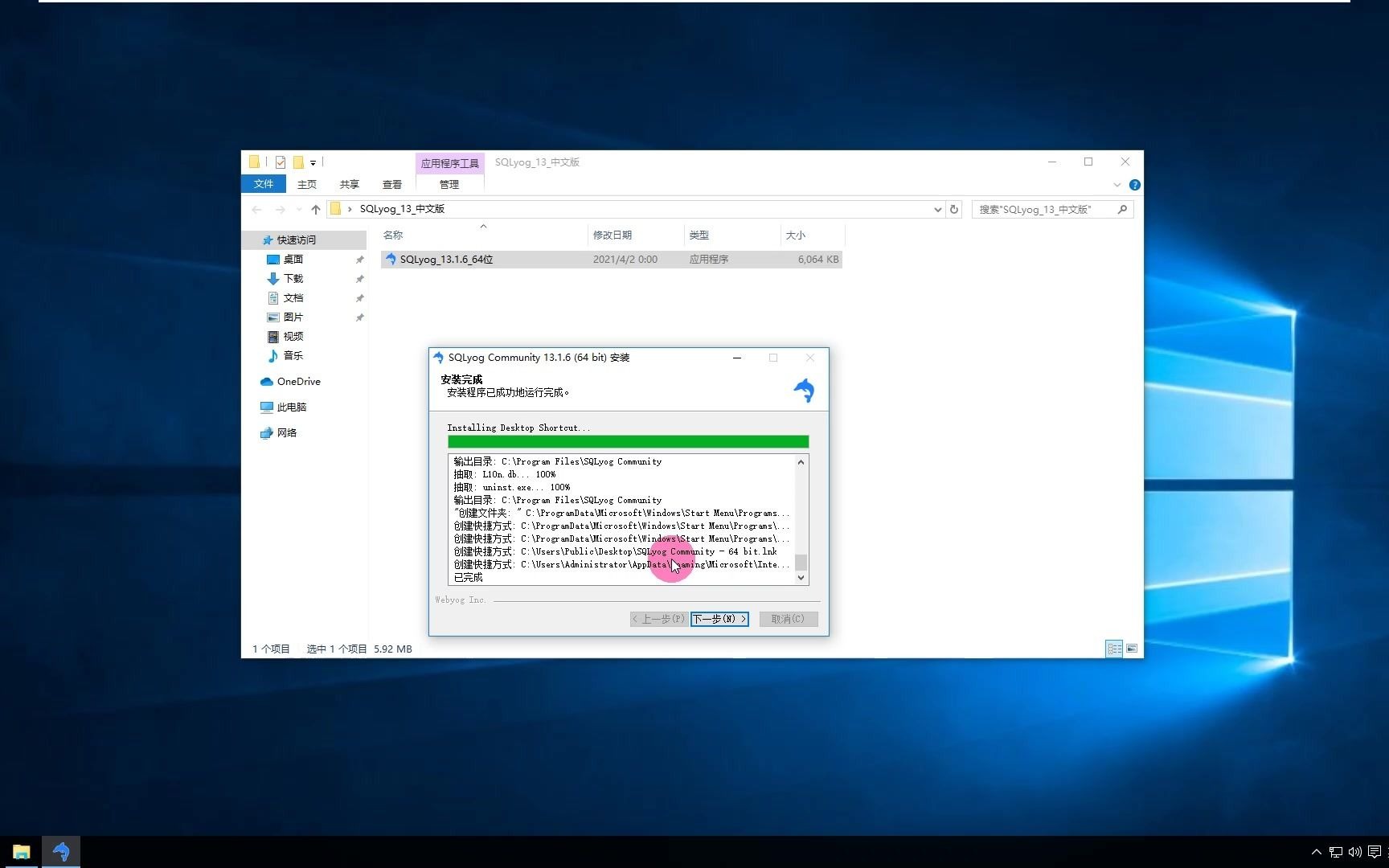The image size is (1389, 868).
Task: Click 取消(C) button in installer
Action: tap(788, 619)
